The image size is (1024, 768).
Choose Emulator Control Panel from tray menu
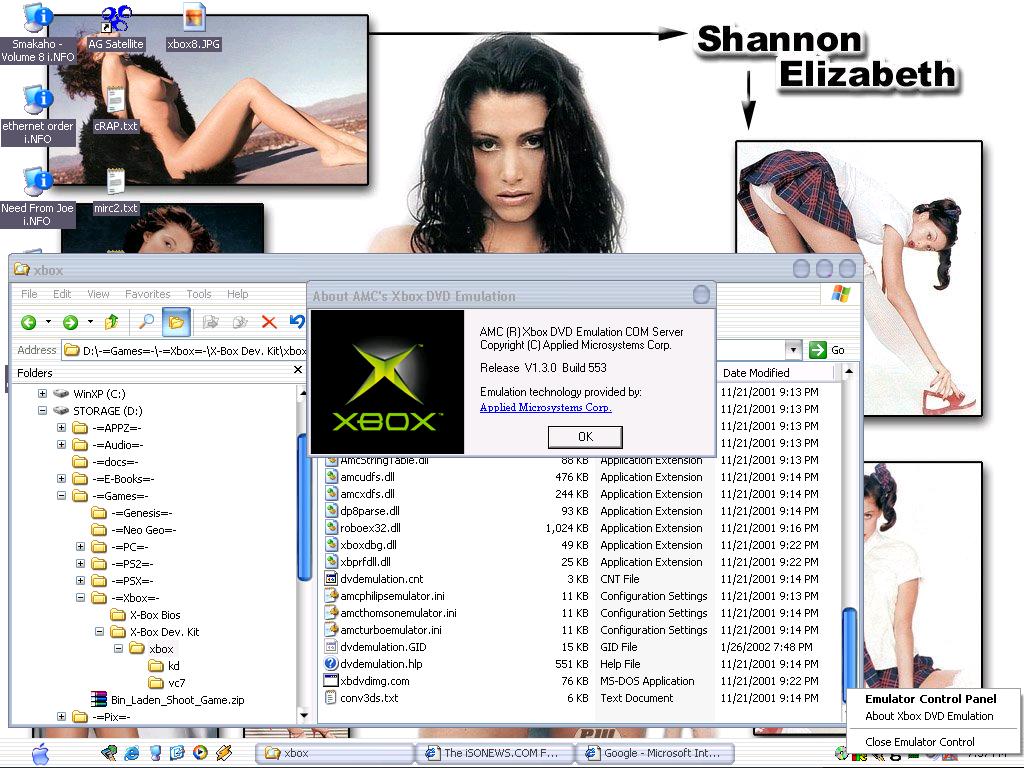coord(931,699)
